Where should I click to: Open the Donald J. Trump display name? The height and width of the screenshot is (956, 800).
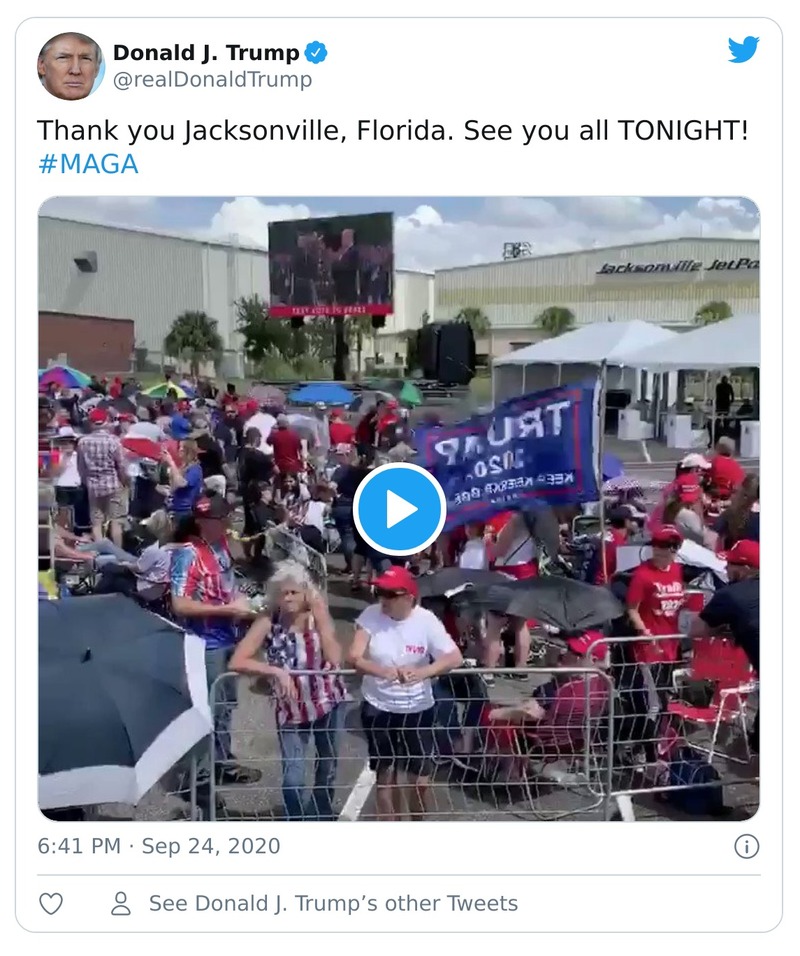point(206,52)
